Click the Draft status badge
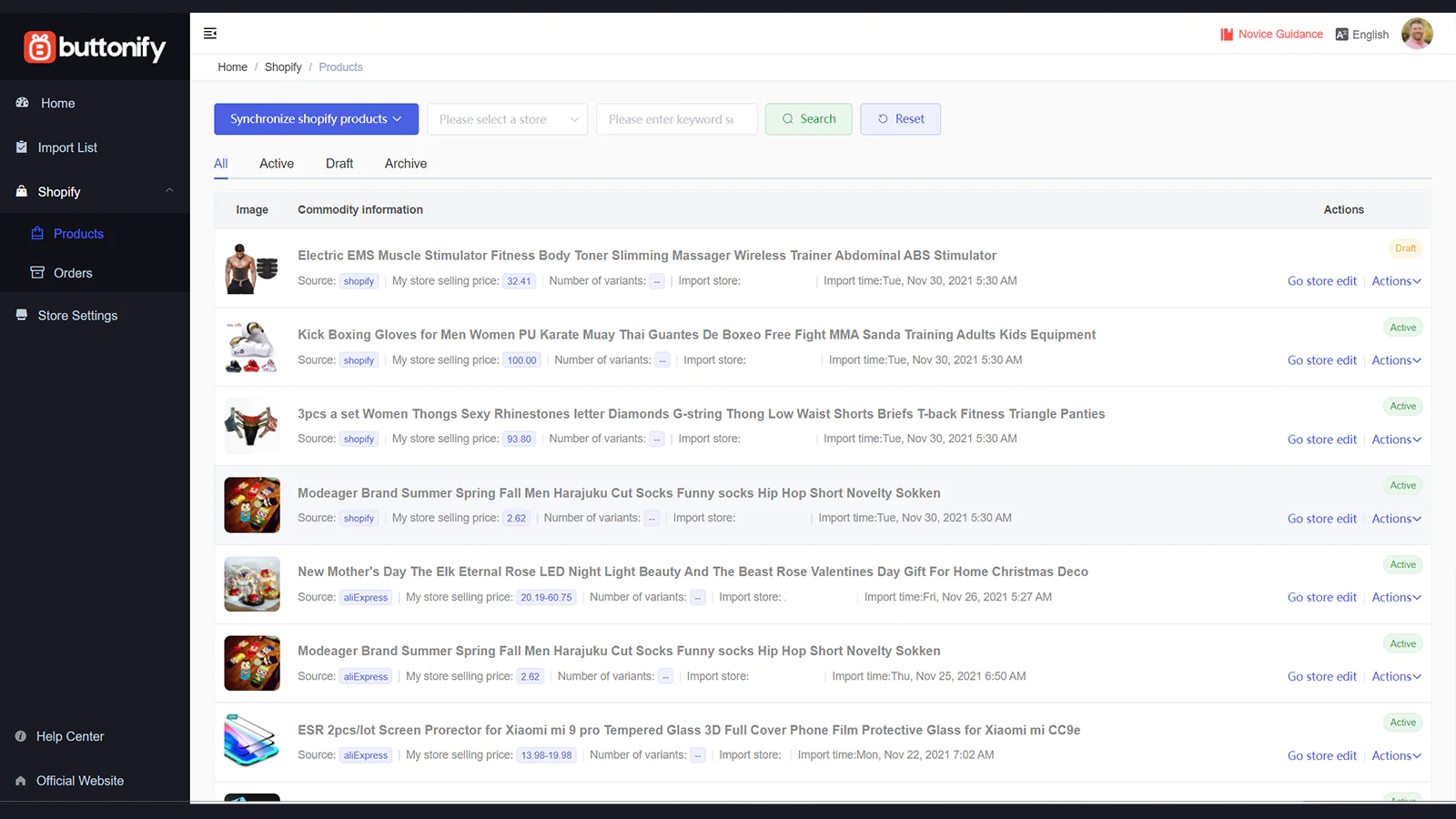Screen dimensions: 1456x819 click(1405, 248)
